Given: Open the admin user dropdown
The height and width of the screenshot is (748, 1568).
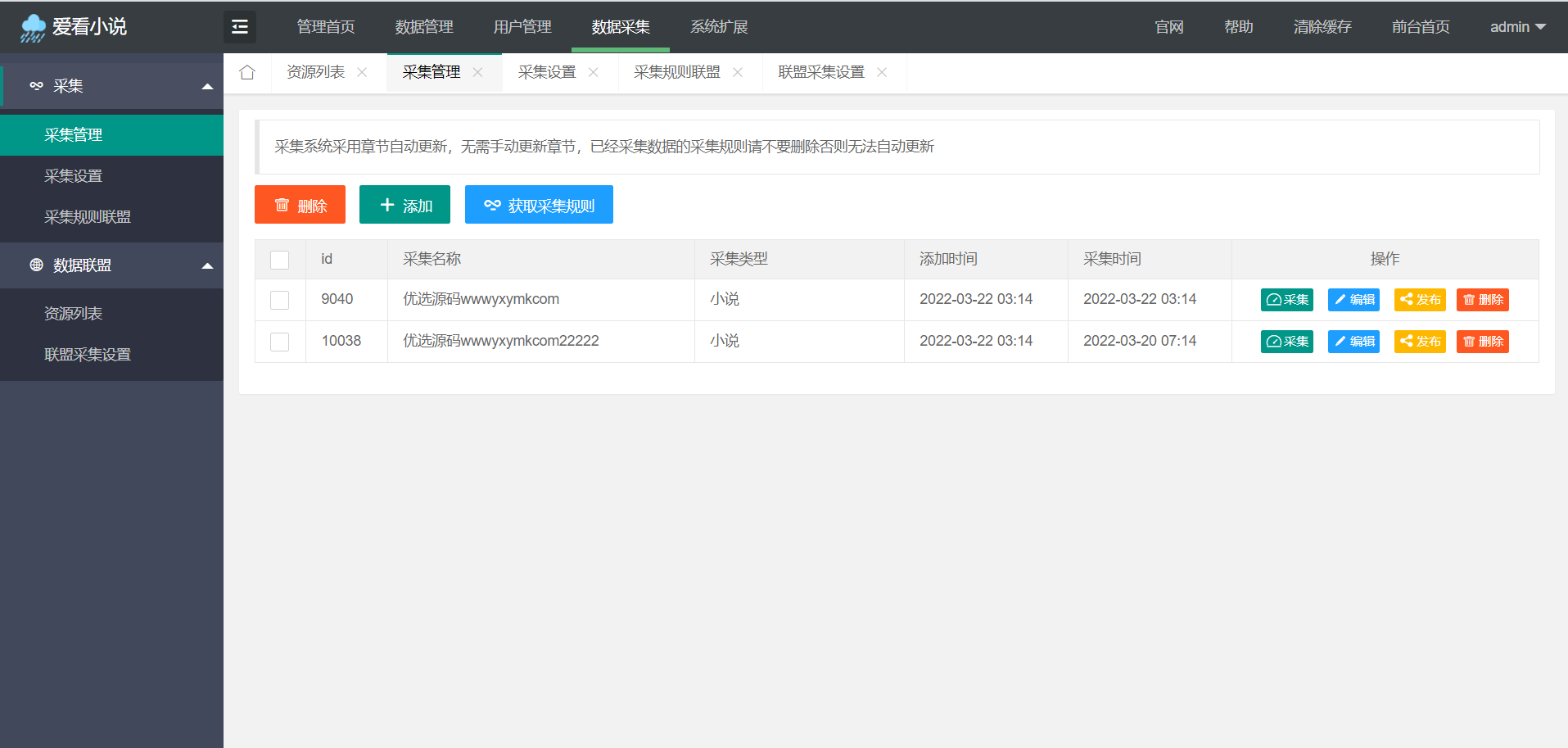Looking at the screenshot, I should click(x=1517, y=27).
